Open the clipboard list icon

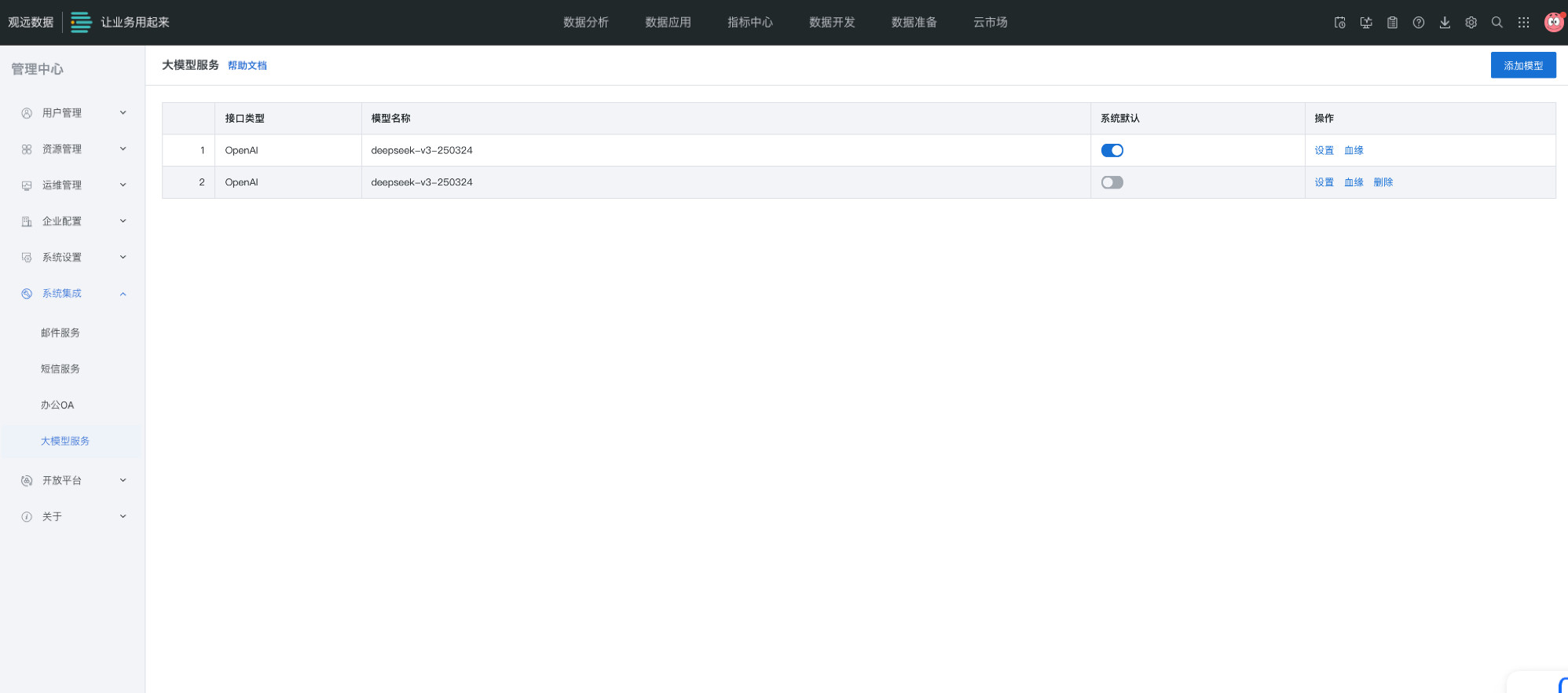point(1392,23)
